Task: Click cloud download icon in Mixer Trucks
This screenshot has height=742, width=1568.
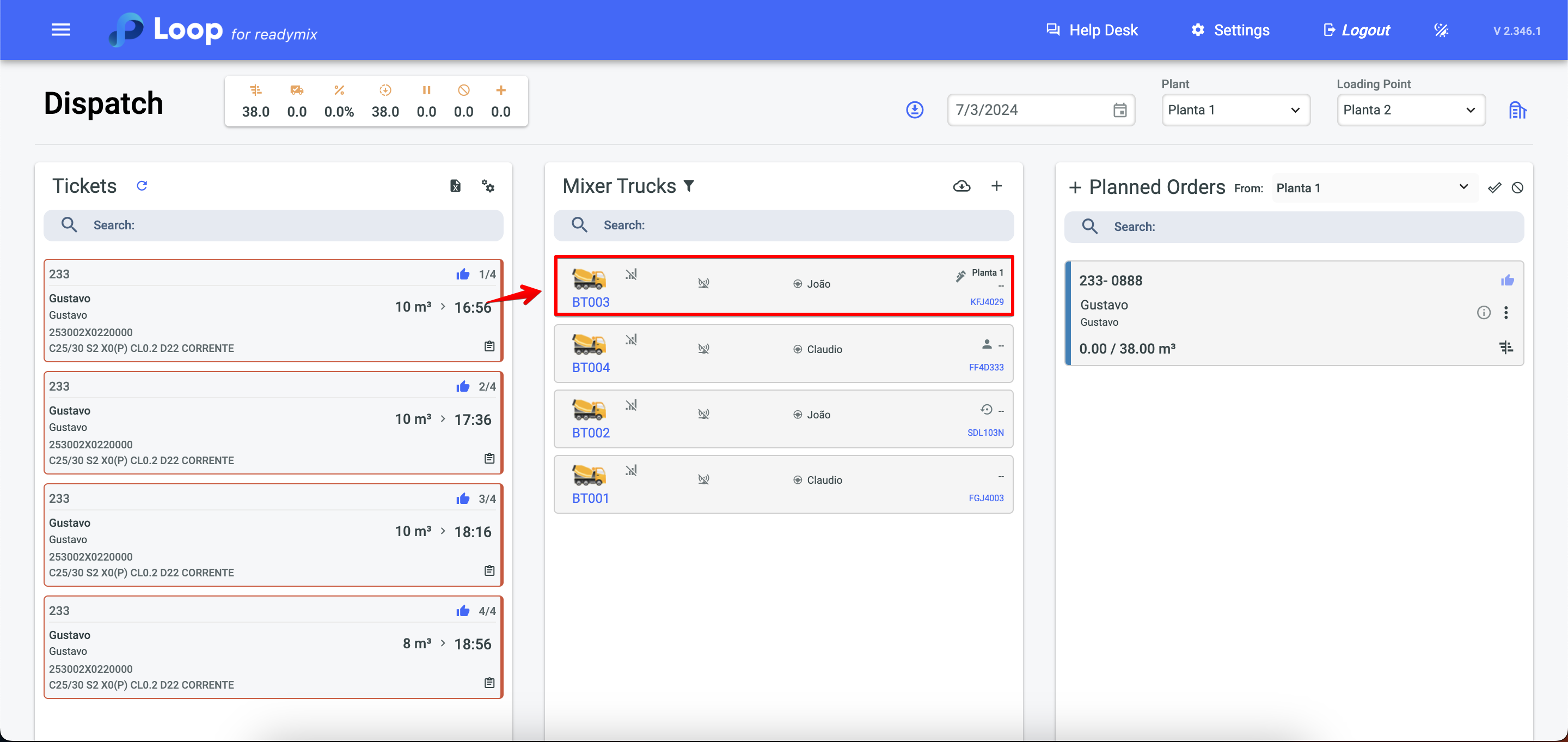Action: [x=961, y=186]
